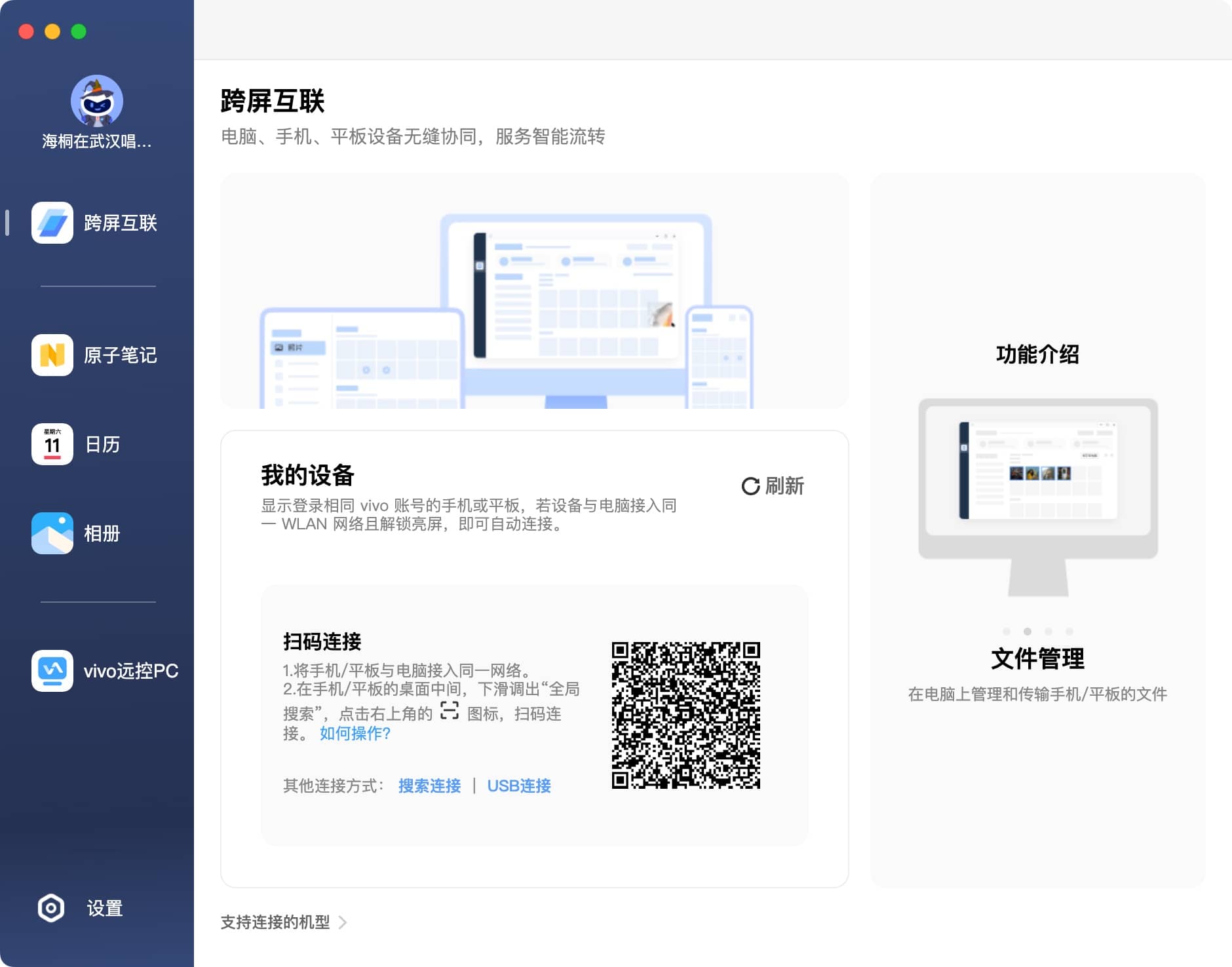Click the username 海桐在武汉唱…
1232x967 pixels.
click(x=97, y=142)
